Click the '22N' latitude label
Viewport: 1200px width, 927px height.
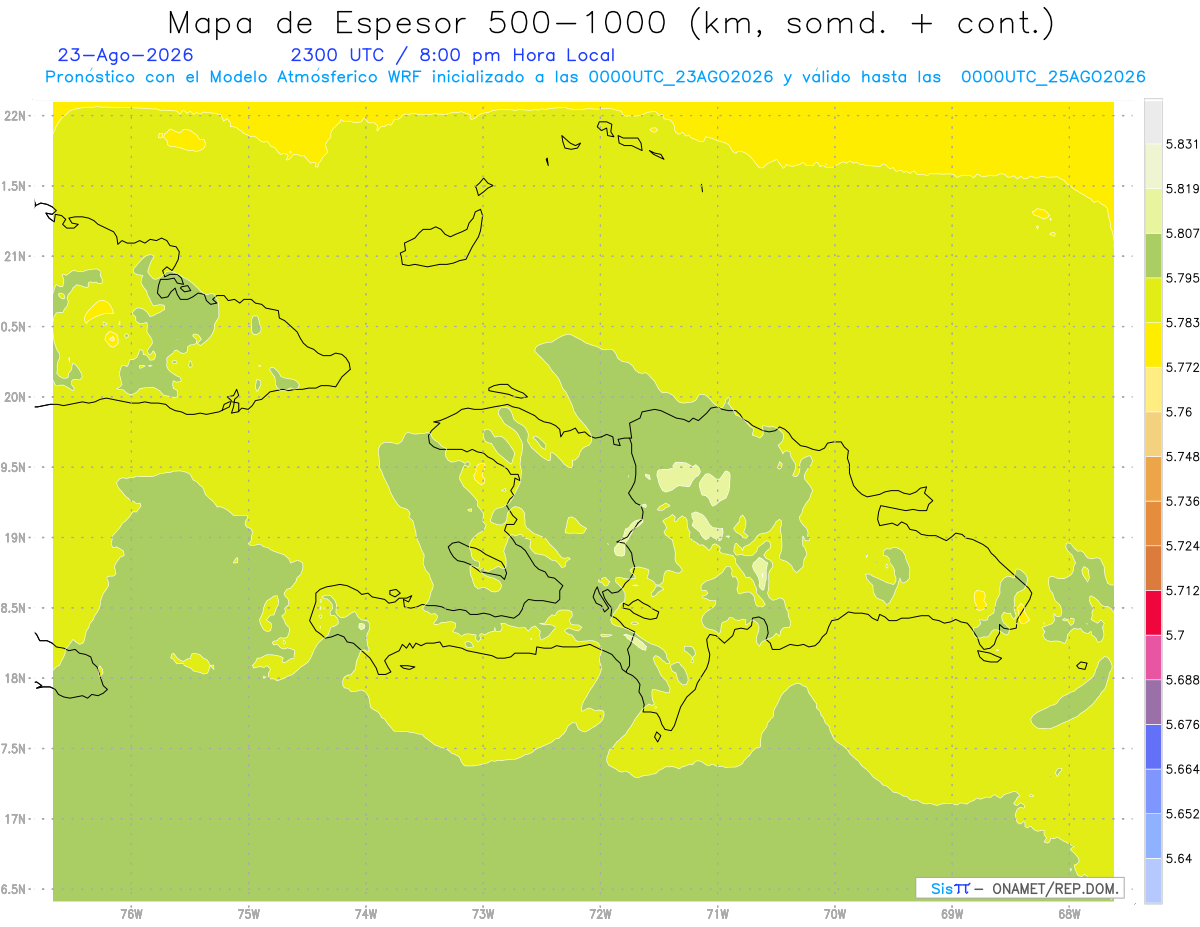click(17, 116)
